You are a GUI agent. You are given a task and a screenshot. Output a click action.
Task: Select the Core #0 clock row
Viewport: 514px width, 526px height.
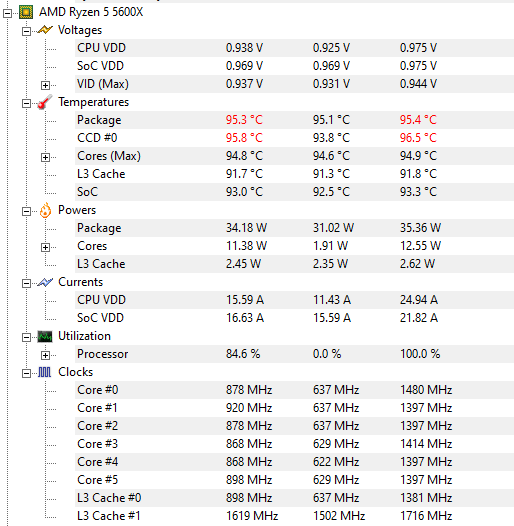point(295,390)
